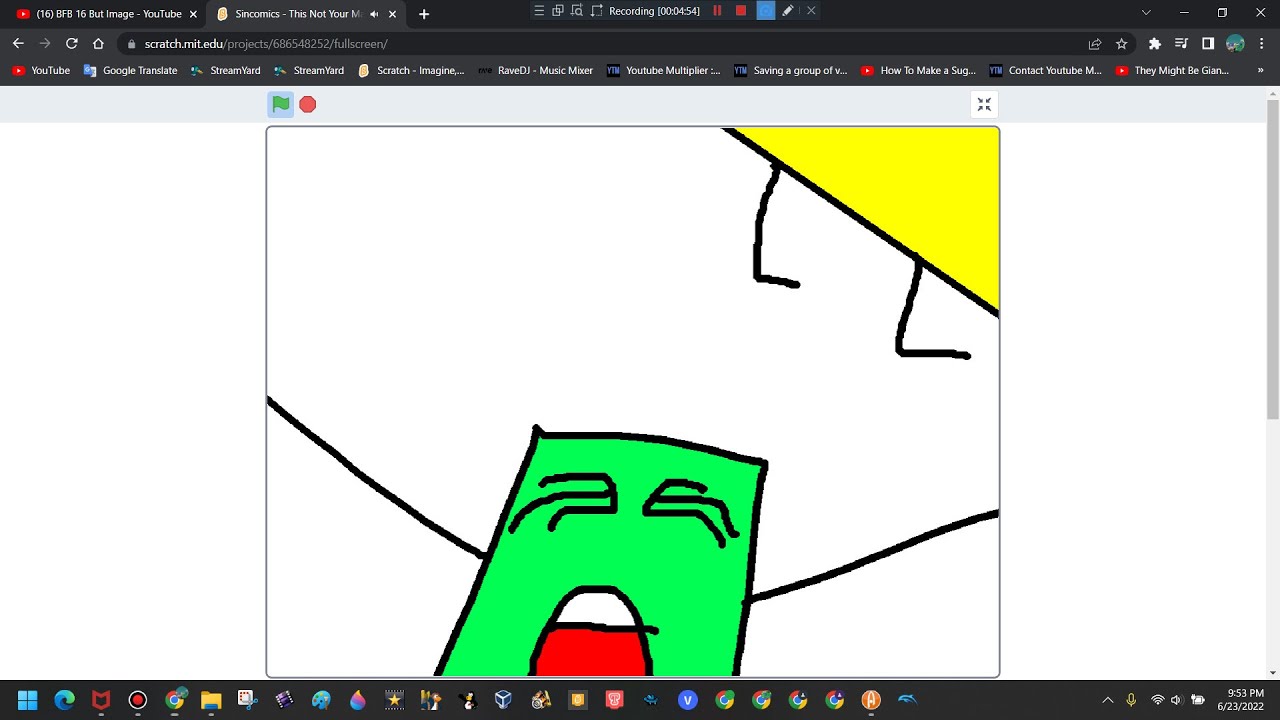
Task: Open the Google Translate bookmark
Action: click(130, 71)
